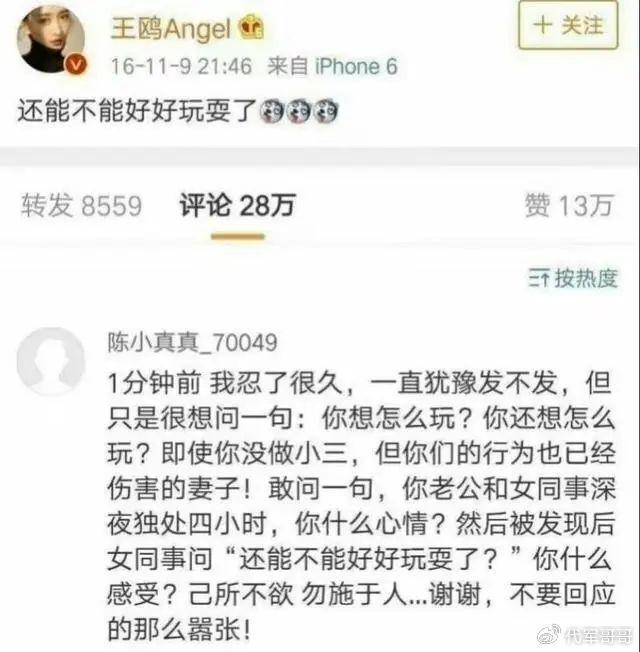
Task: Click the orange verified V badge
Action: coord(76,64)
